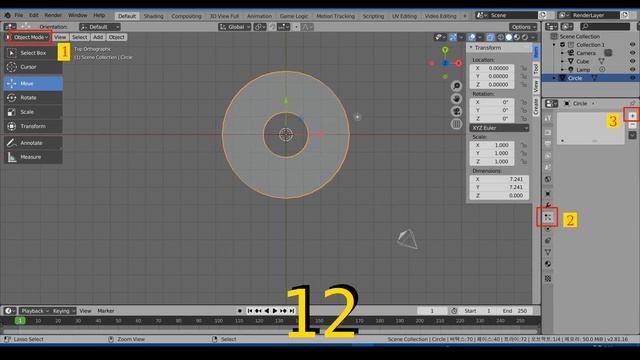Open the Texture properties tab
The image size is (640, 360).
[548, 278]
